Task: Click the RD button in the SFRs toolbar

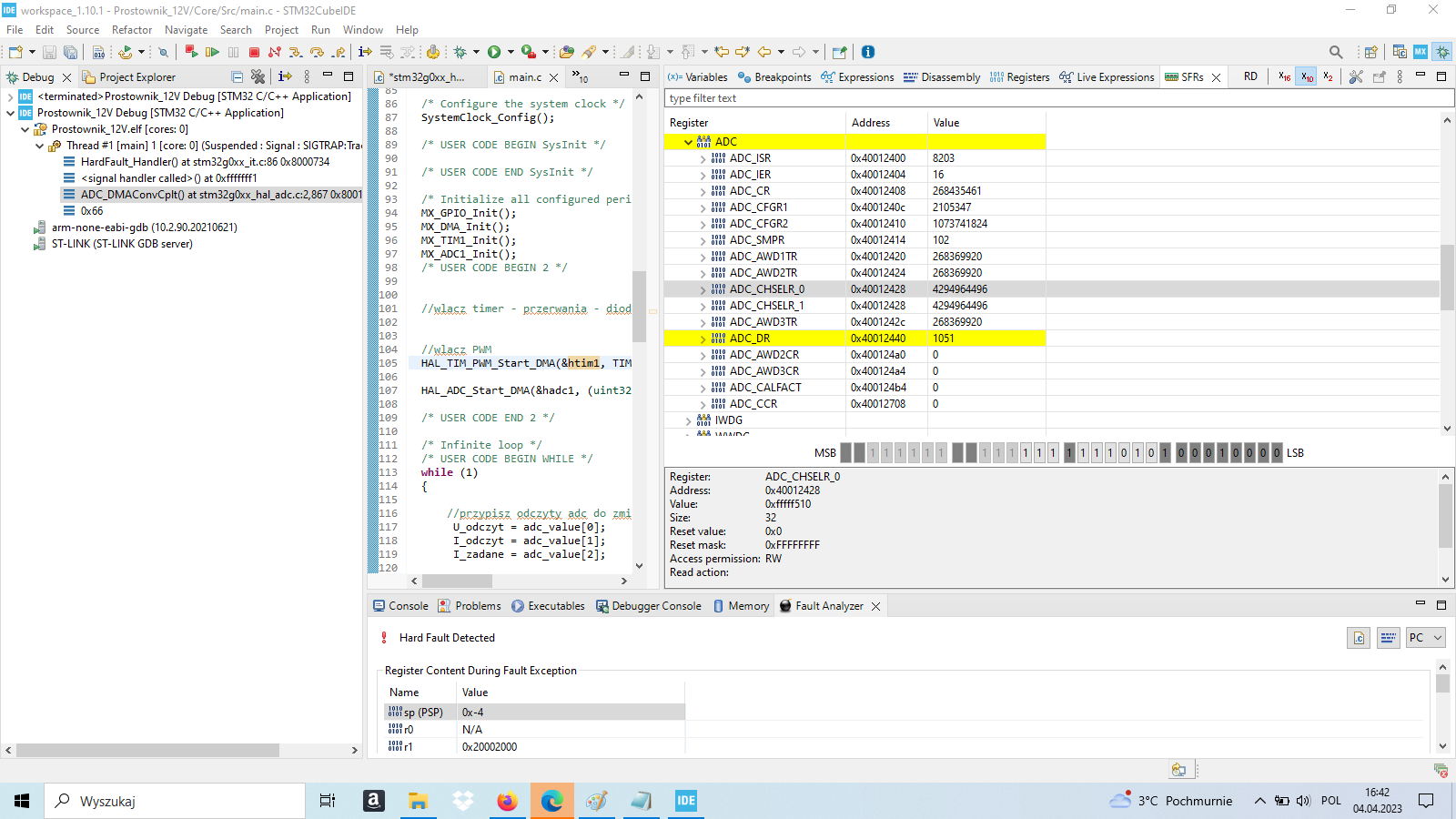Action: [x=1249, y=76]
